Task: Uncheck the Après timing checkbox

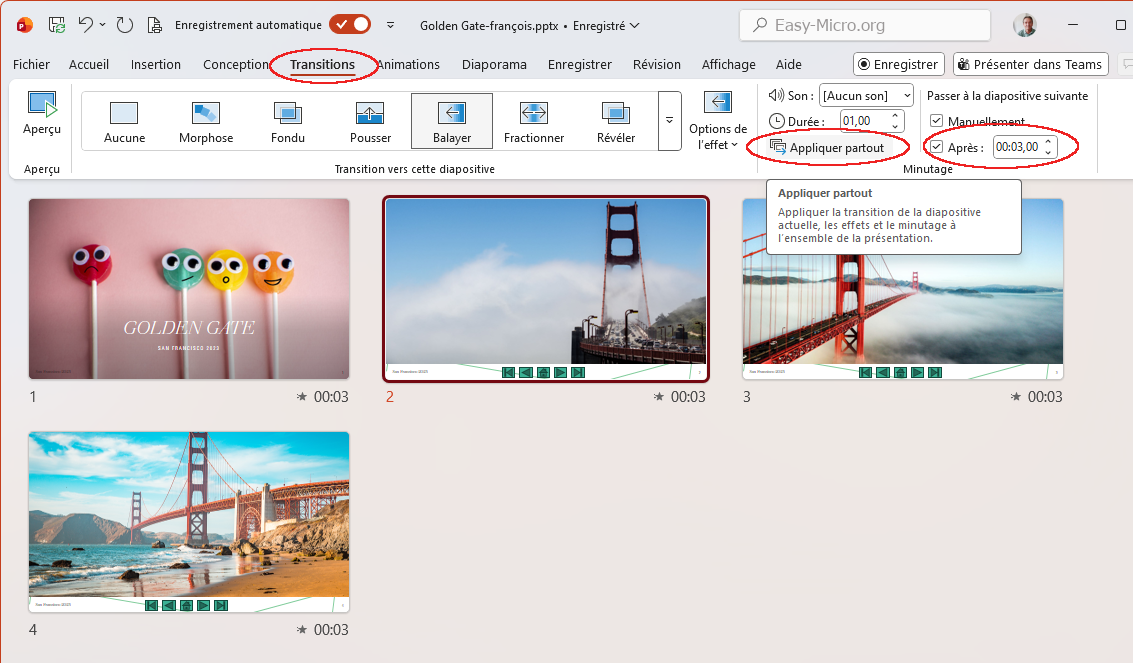Action: tap(936, 147)
